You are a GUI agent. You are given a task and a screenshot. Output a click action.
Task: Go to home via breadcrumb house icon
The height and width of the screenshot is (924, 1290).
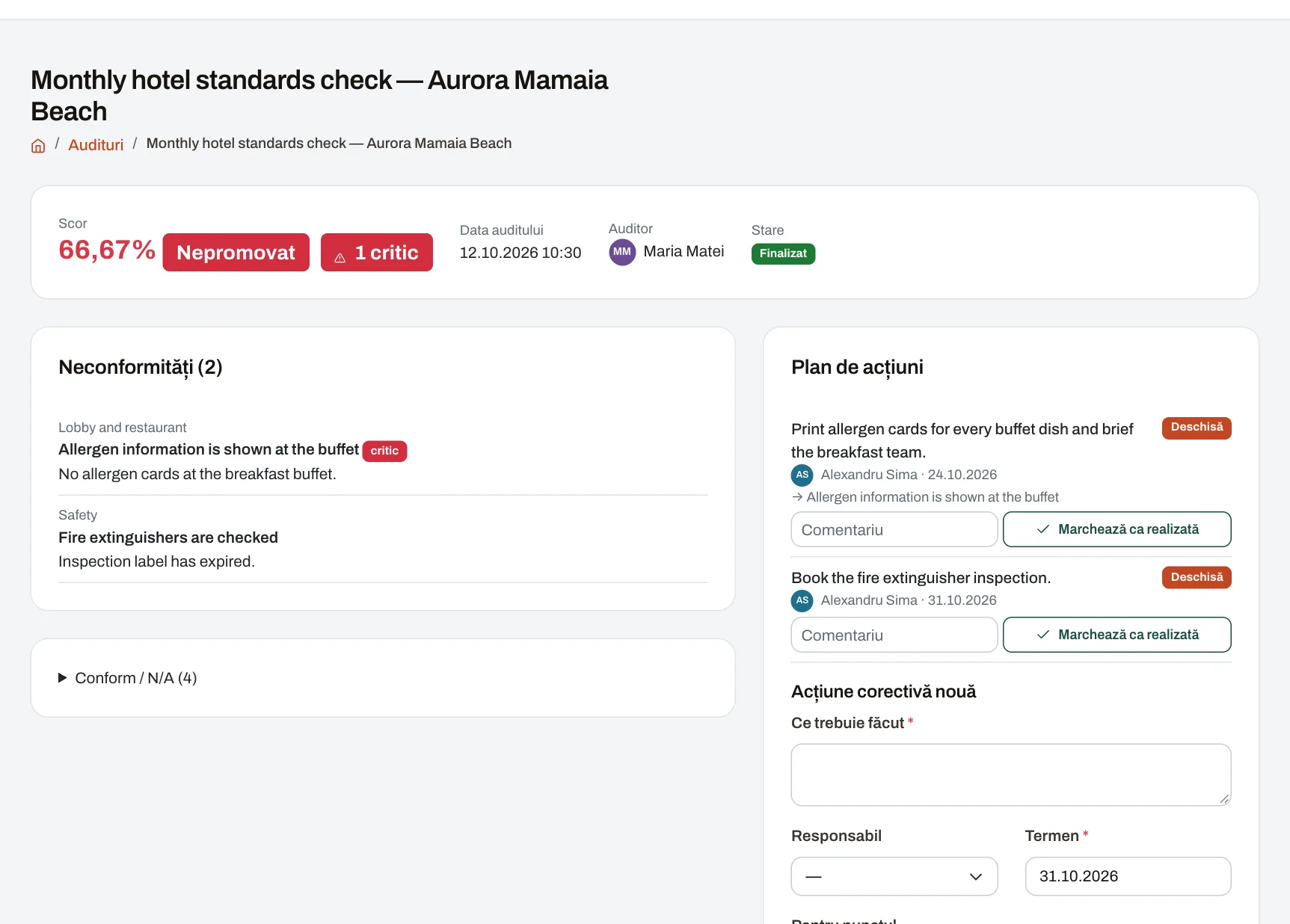point(38,146)
